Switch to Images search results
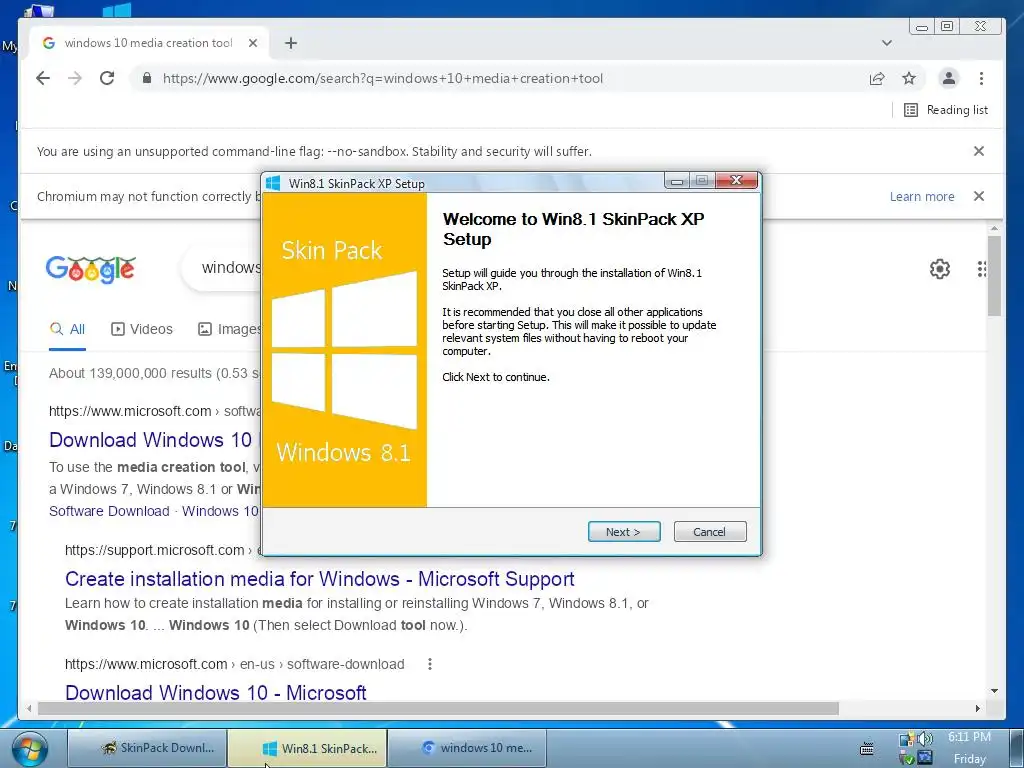This screenshot has width=1024, height=768. 229,329
